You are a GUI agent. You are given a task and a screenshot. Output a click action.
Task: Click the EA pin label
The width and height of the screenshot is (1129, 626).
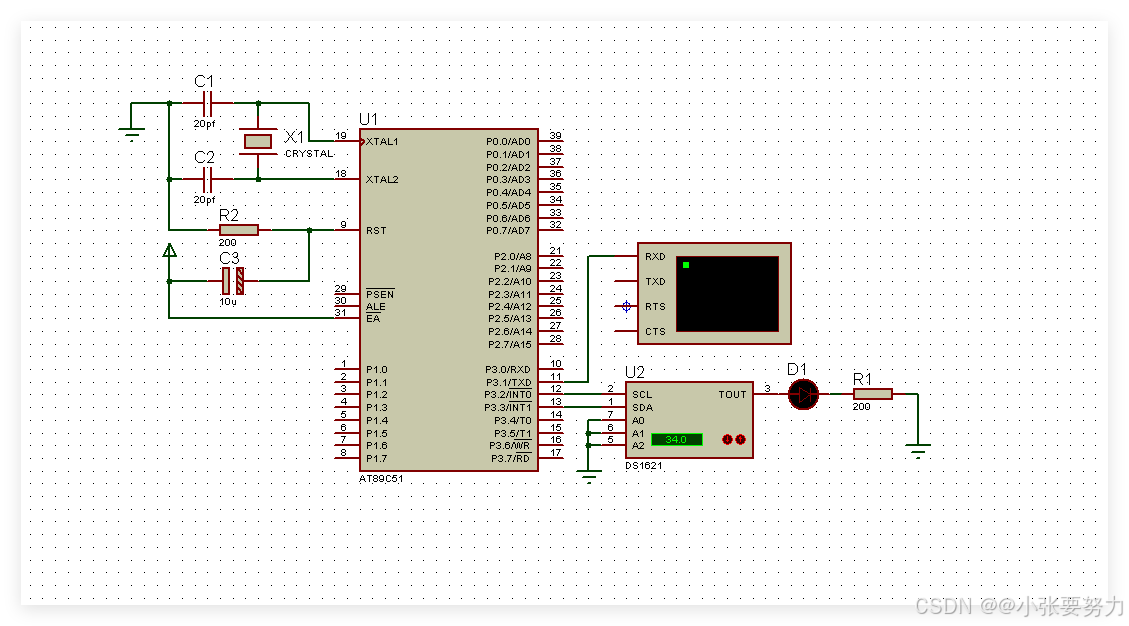pos(372,318)
